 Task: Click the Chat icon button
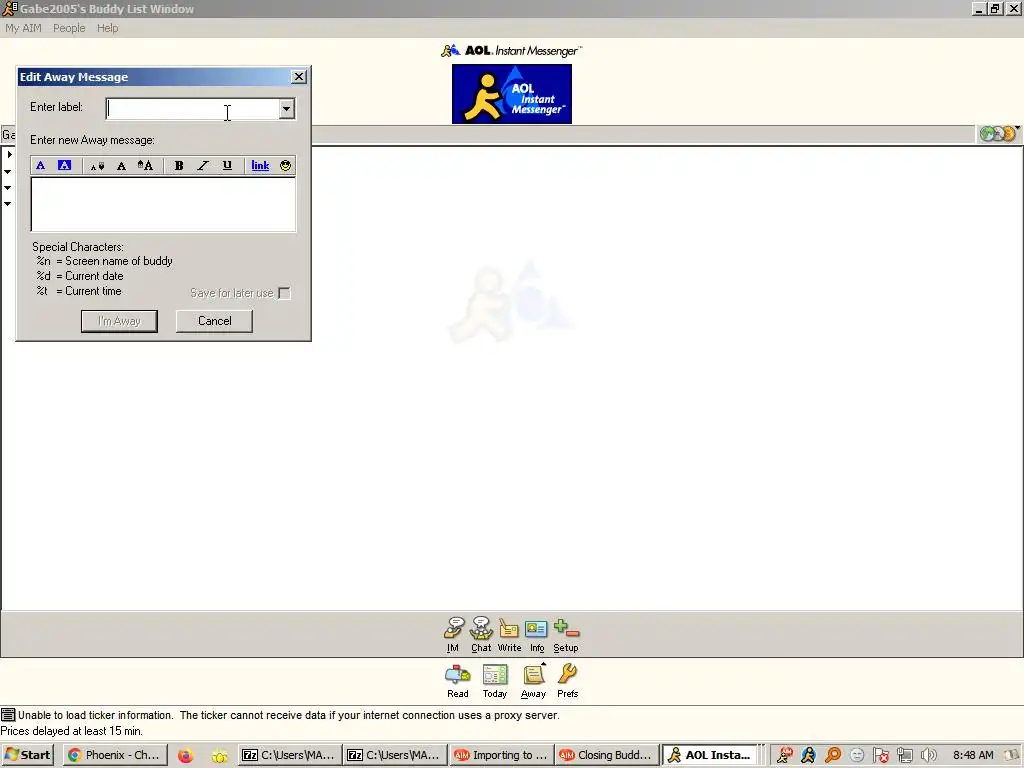[x=481, y=635]
